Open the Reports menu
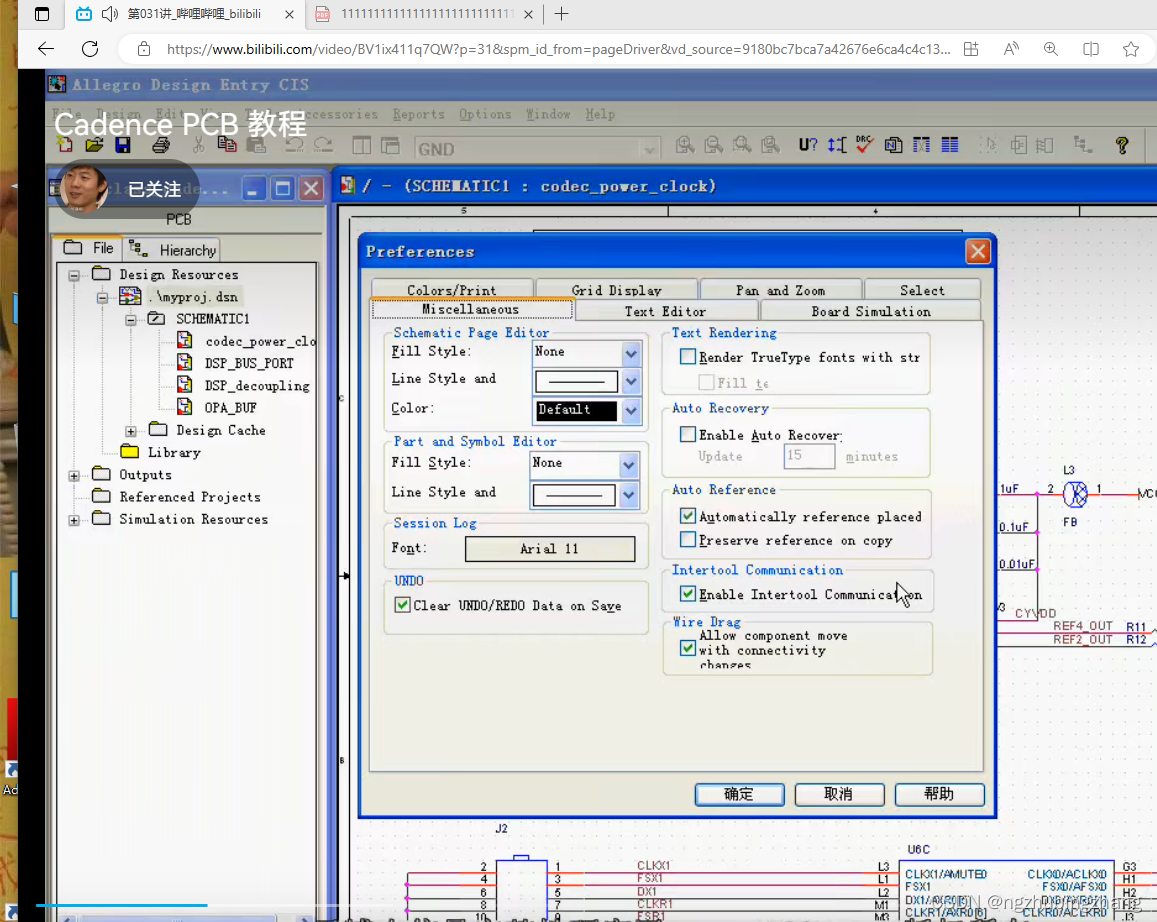The height and width of the screenshot is (922, 1157). point(418,114)
